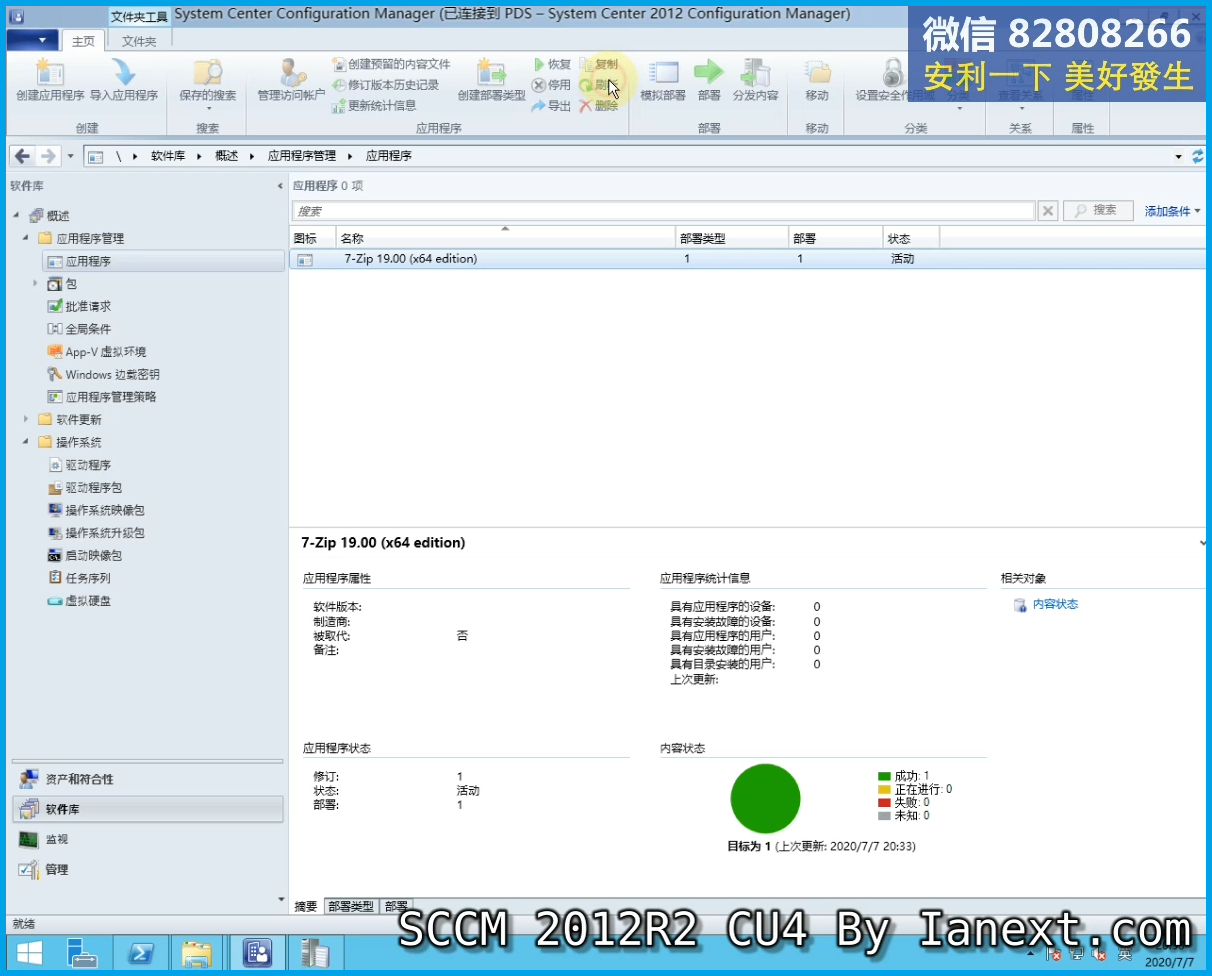Open 修订版本历史记录 from the ribbon
Image resolution: width=1212 pixels, height=976 pixels.
[386, 85]
